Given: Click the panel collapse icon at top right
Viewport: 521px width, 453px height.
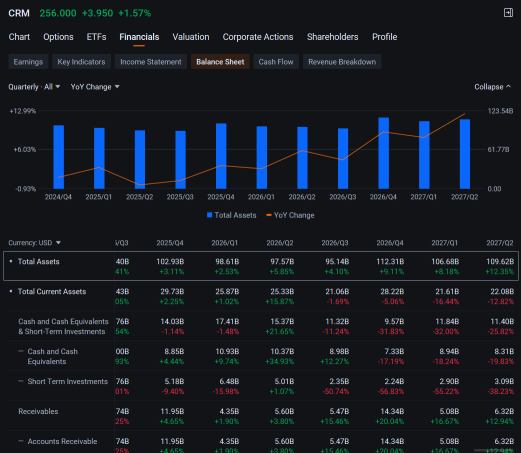Looking at the screenshot, I should (508, 13).
